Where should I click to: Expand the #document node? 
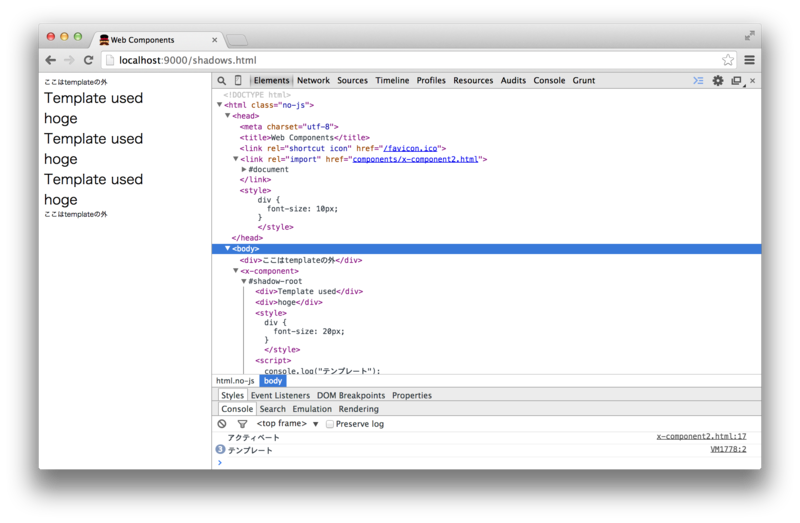[244, 169]
